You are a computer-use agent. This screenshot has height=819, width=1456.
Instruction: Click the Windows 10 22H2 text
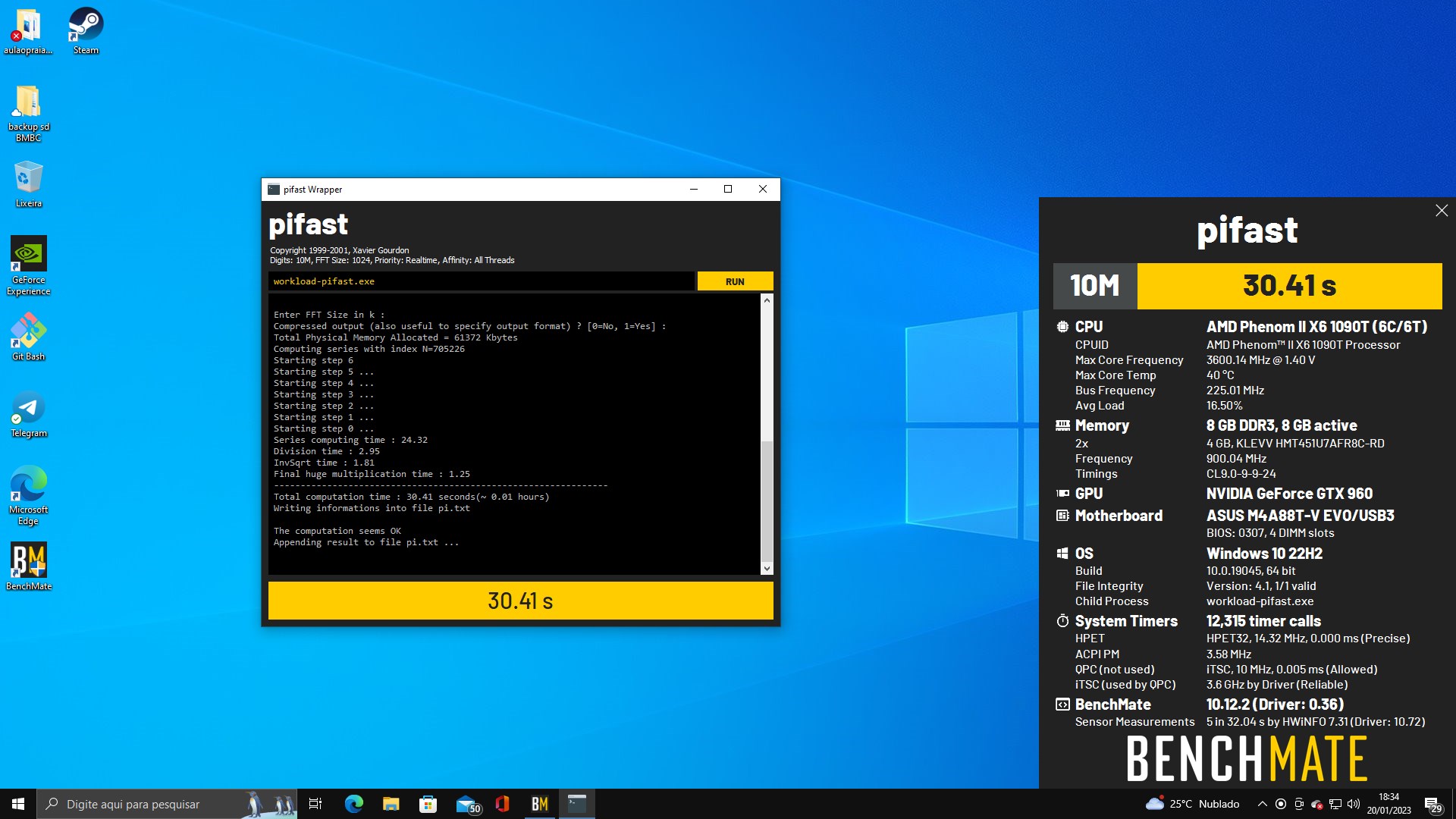click(1264, 554)
